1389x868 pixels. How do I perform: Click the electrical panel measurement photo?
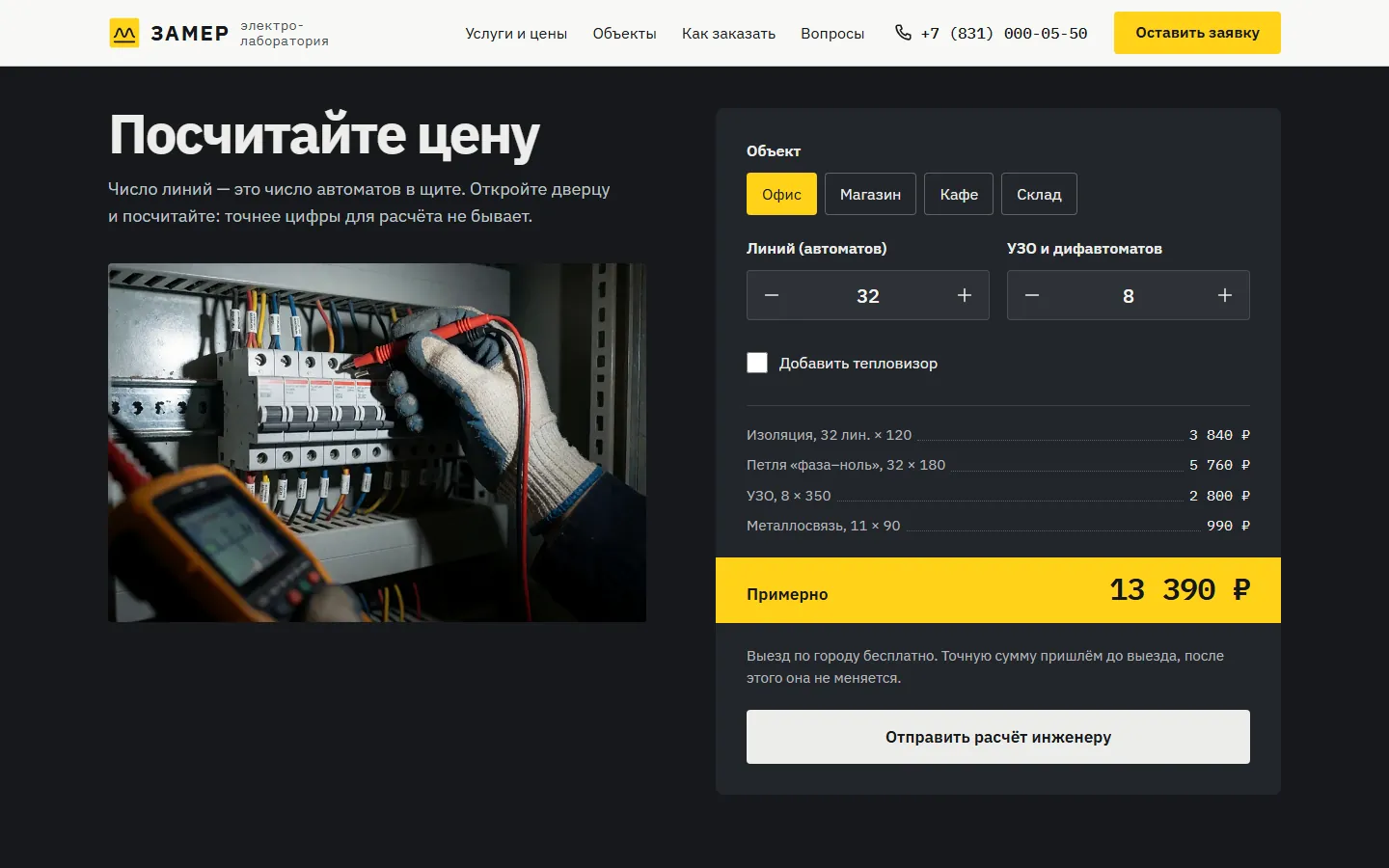(x=377, y=443)
